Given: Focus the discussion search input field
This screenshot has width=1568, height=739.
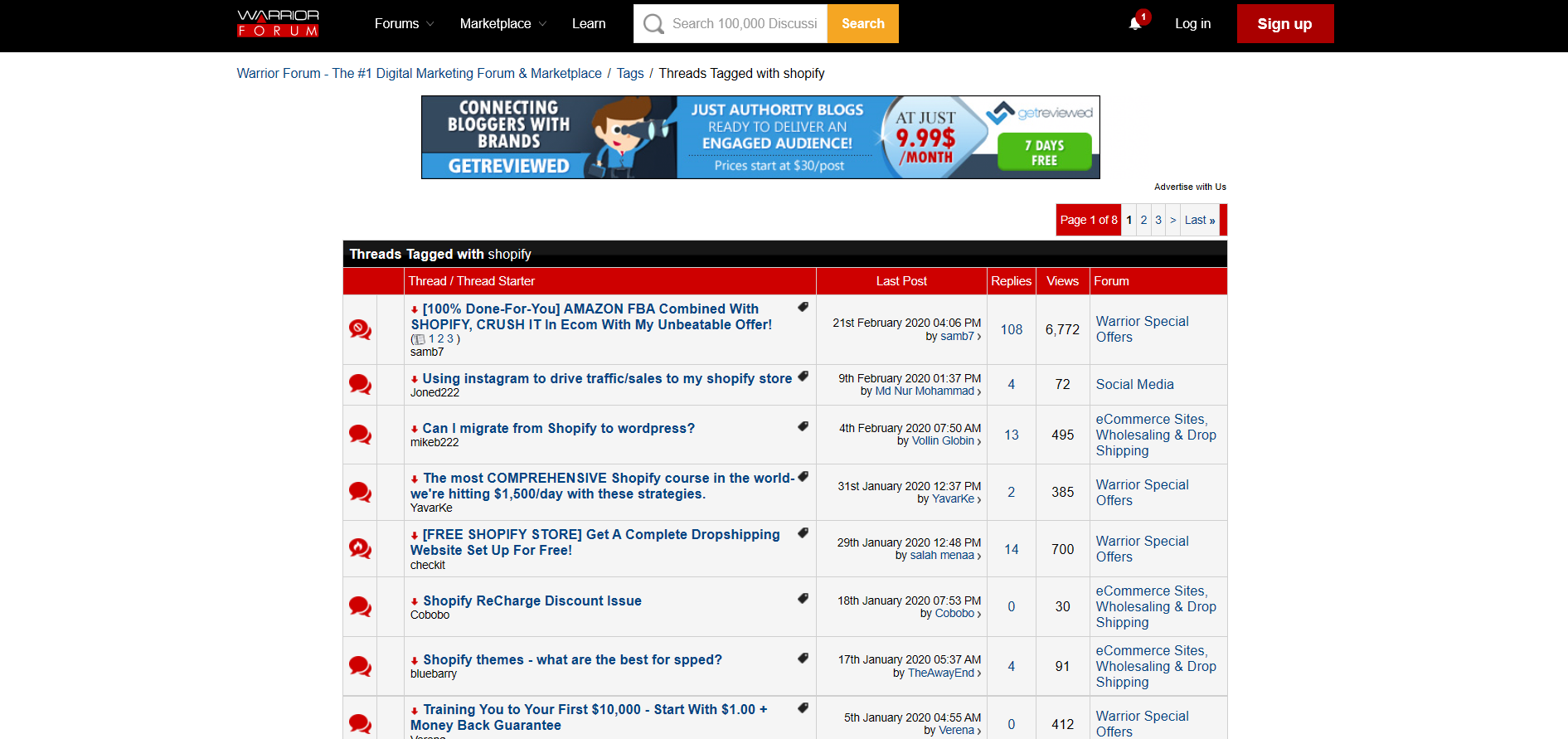Looking at the screenshot, I should (744, 24).
